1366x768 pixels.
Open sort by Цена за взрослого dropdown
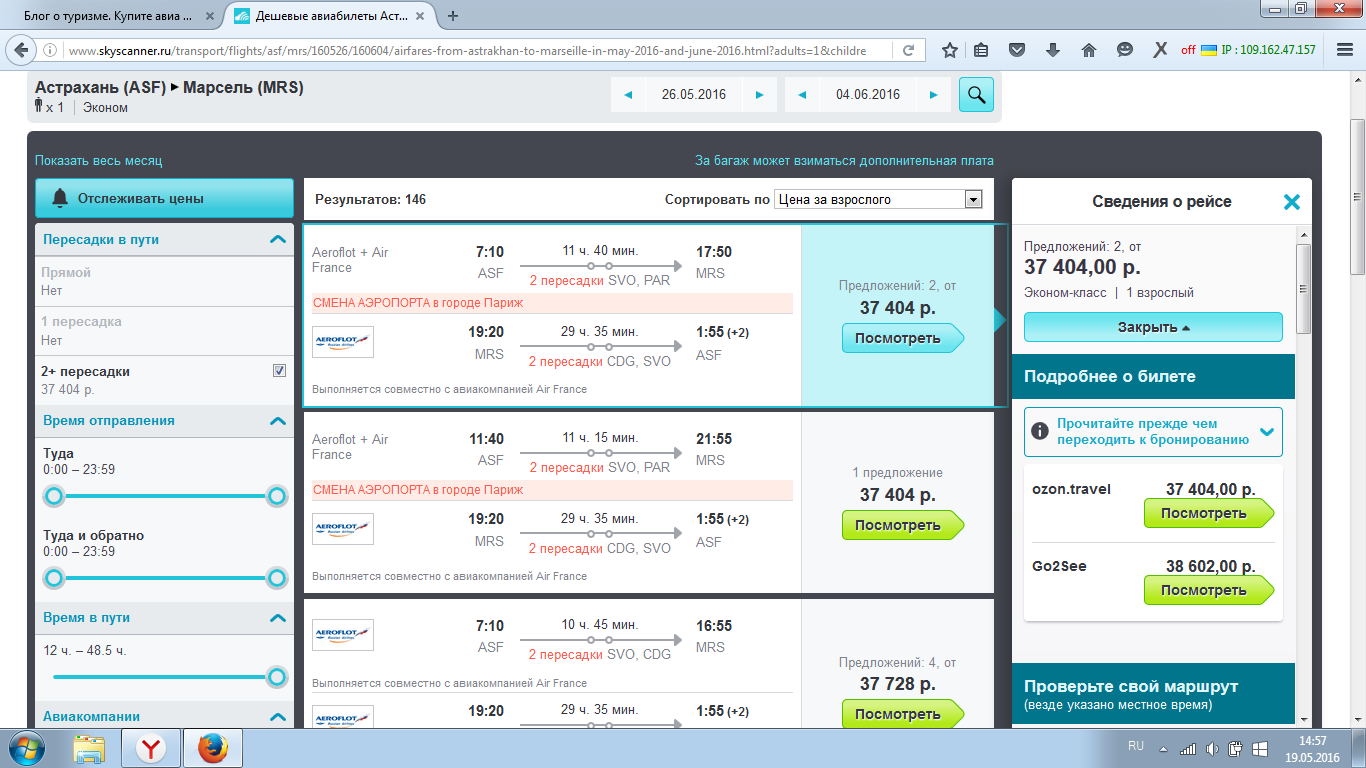pyautogui.click(x=878, y=199)
